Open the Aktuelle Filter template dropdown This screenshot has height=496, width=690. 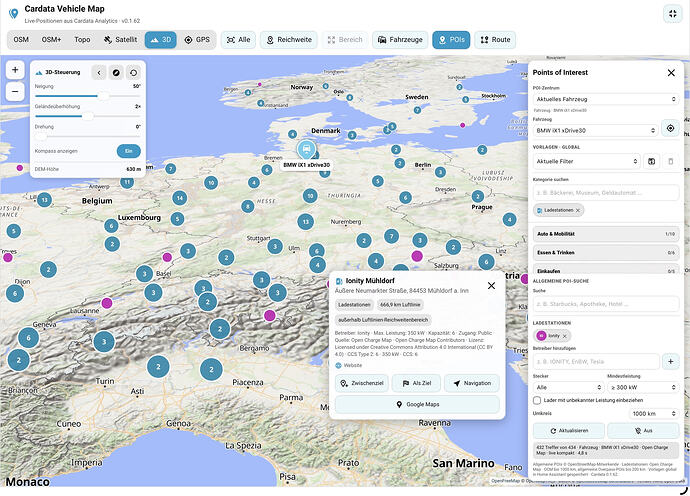[587, 162]
